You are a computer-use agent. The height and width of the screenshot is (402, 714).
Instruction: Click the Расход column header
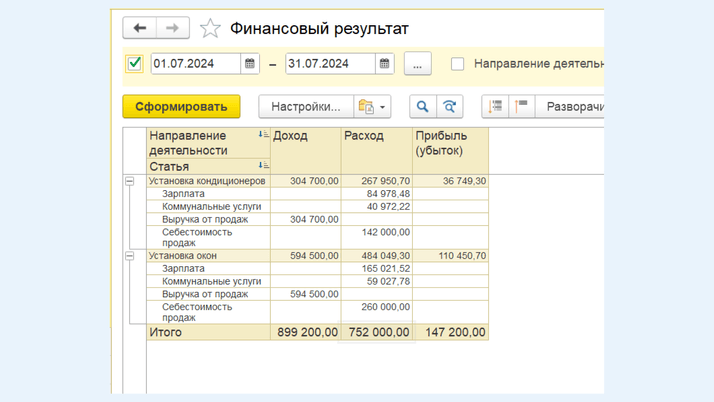point(377,151)
